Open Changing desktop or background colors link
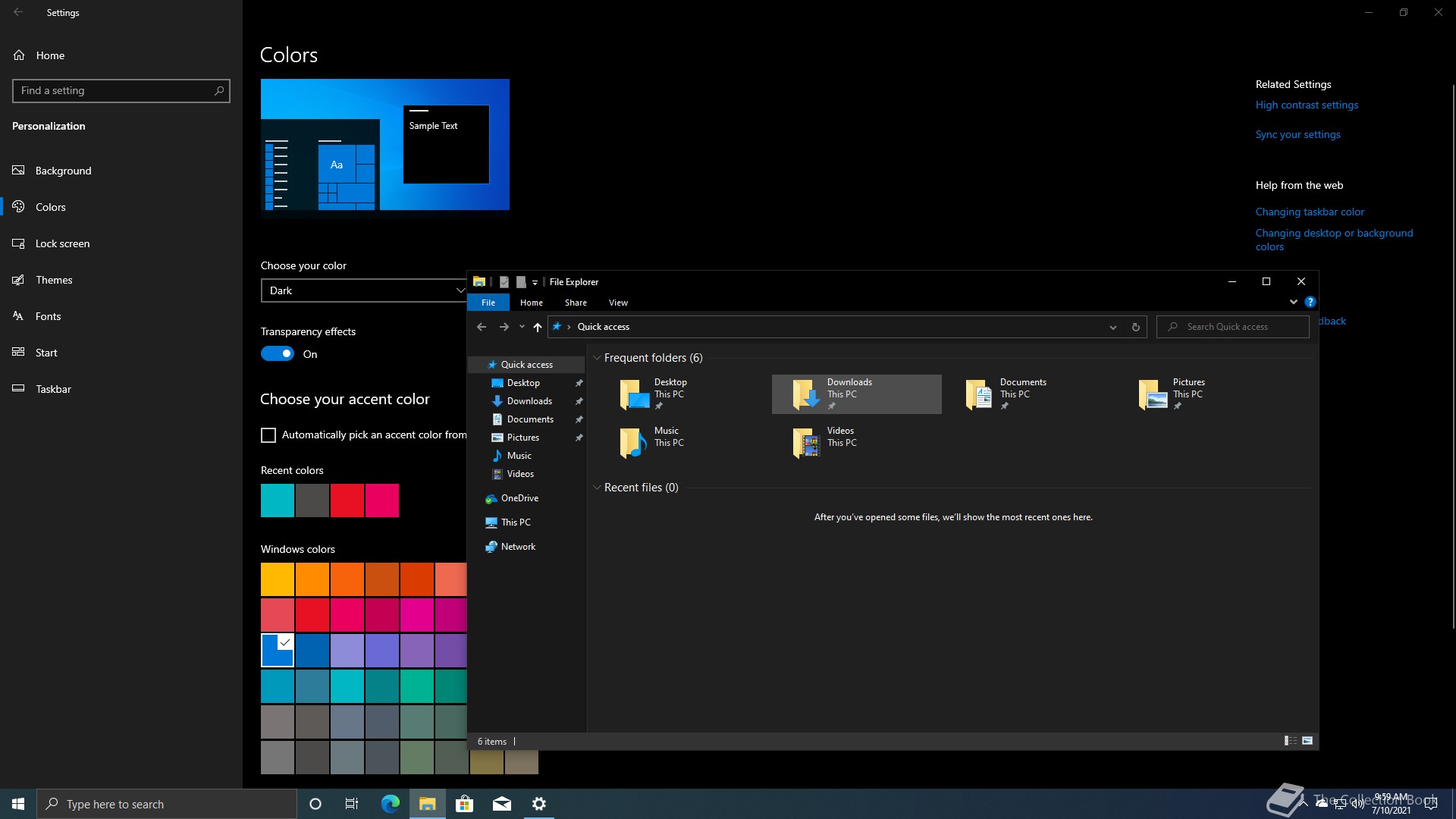 (1334, 240)
